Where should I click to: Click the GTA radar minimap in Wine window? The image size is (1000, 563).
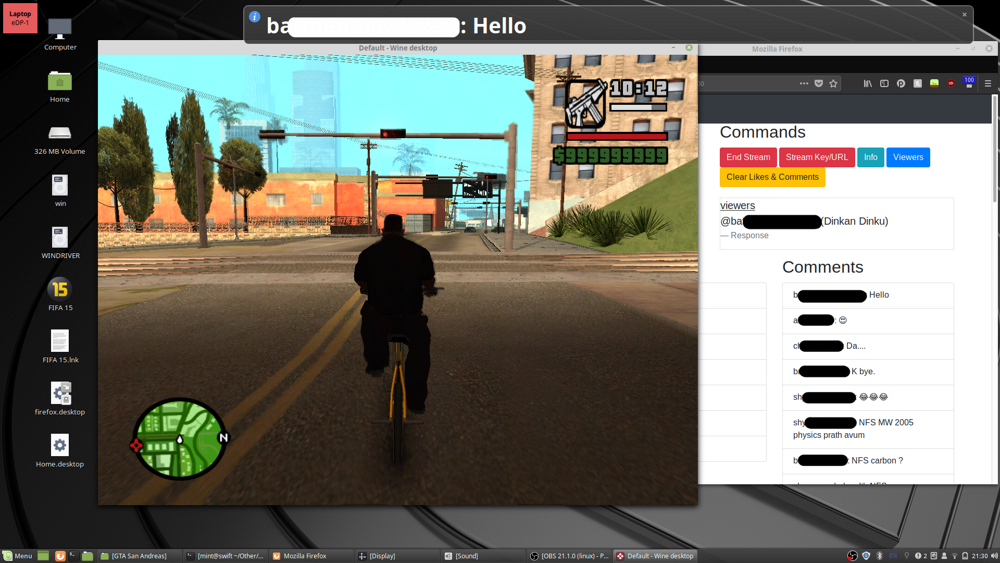point(179,439)
